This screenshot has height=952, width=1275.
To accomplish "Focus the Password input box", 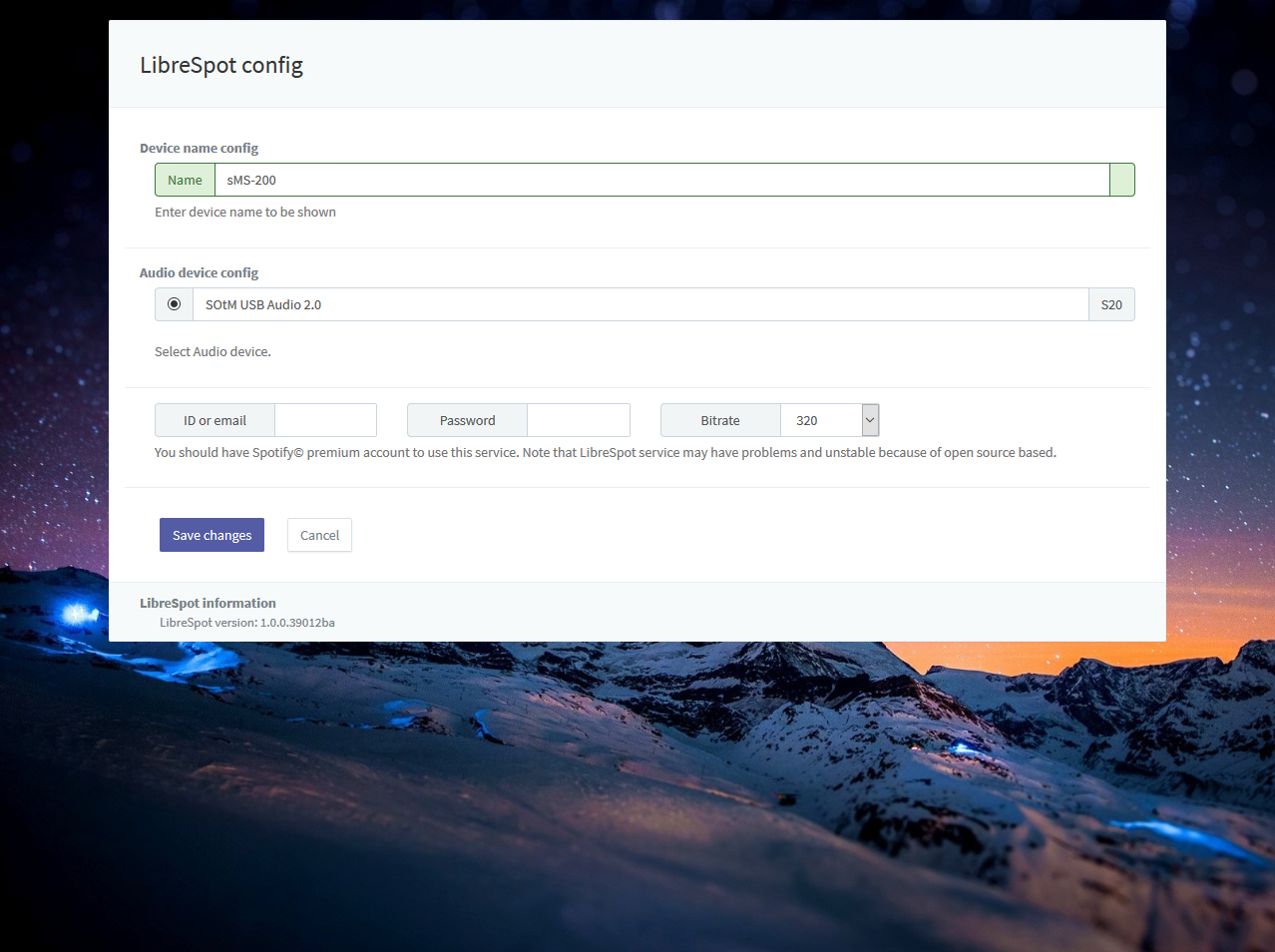I will pyautogui.click(x=578, y=420).
